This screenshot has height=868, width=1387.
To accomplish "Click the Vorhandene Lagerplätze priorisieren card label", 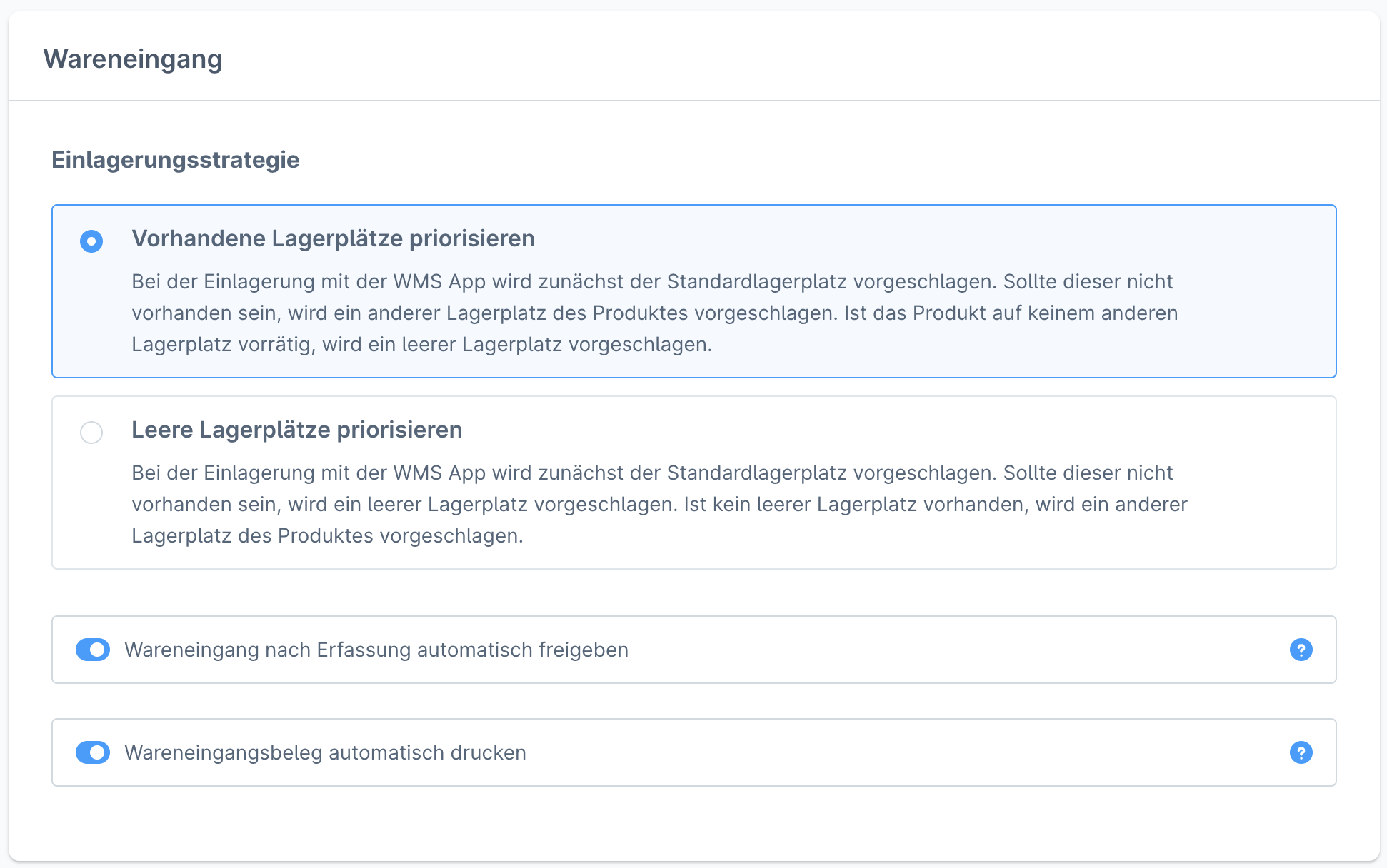I will pos(332,238).
